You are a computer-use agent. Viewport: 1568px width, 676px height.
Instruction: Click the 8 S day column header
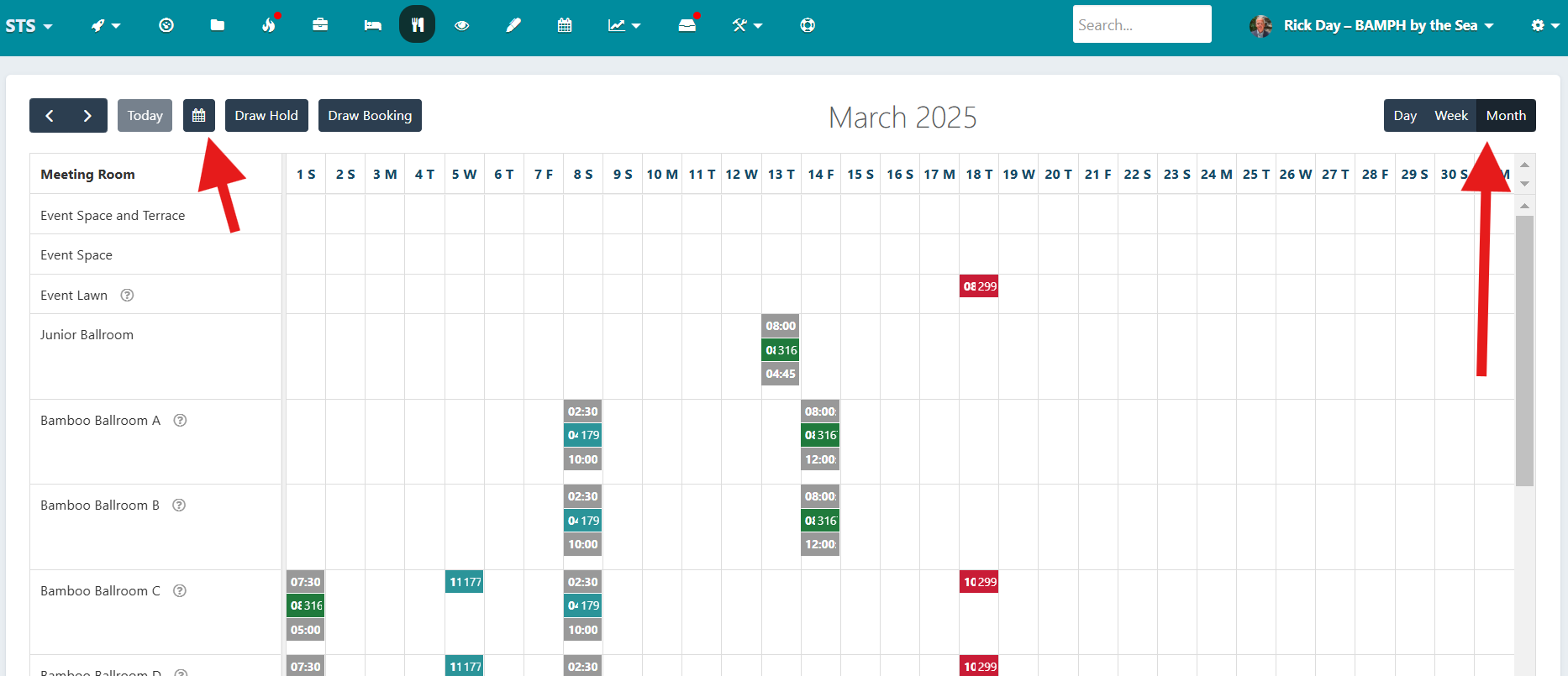pyautogui.click(x=583, y=175)
